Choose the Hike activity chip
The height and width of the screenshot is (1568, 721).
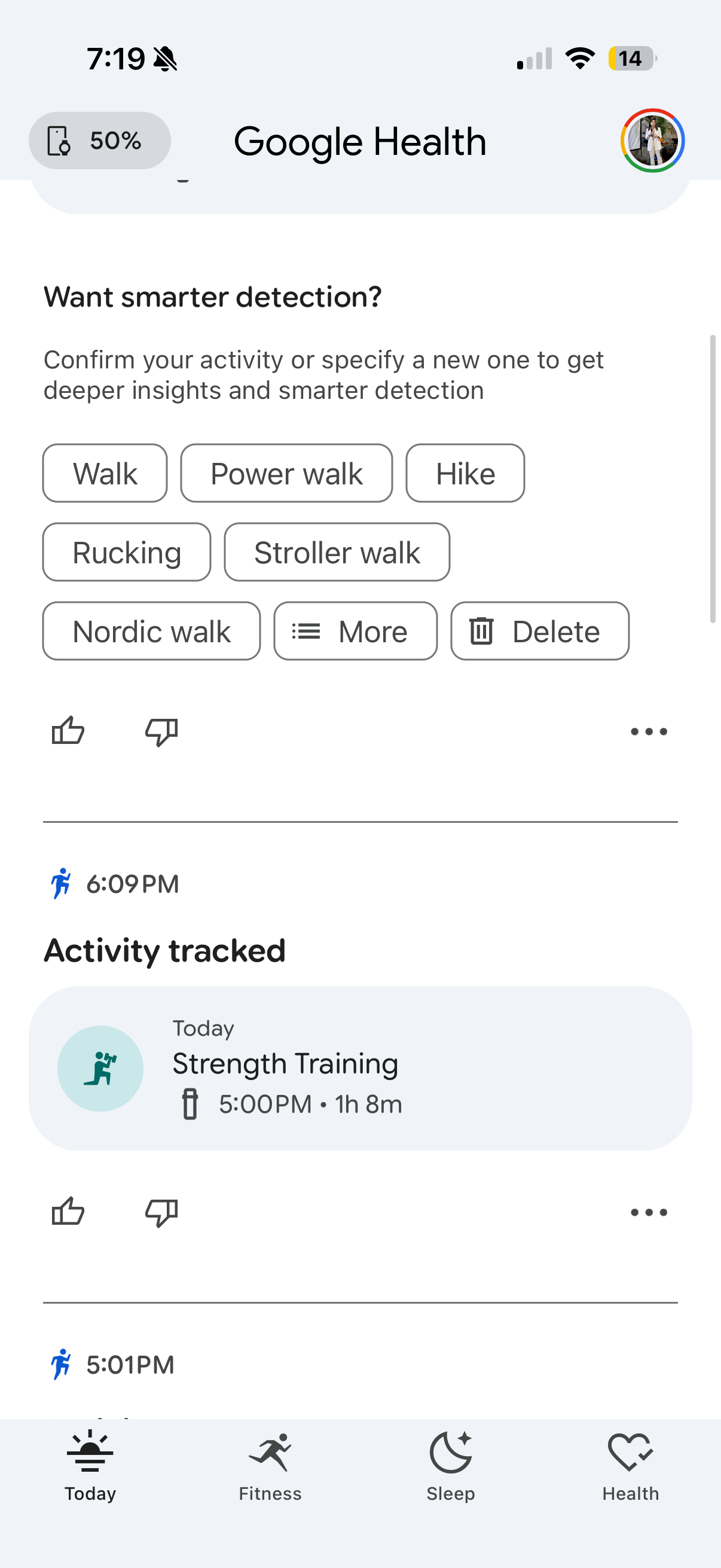point(466,473)
